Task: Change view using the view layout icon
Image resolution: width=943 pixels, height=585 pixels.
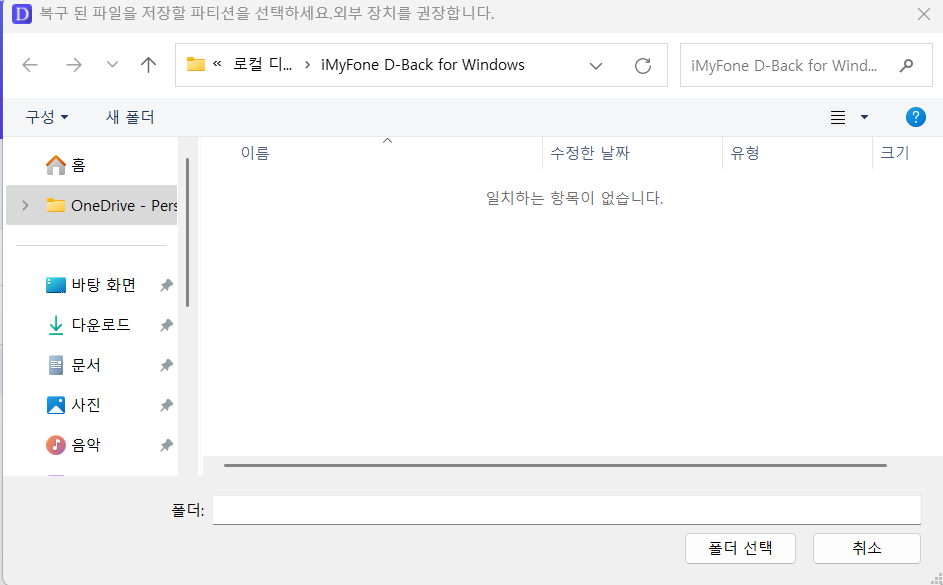Action: pyautogui.click(x=838, y=117)
